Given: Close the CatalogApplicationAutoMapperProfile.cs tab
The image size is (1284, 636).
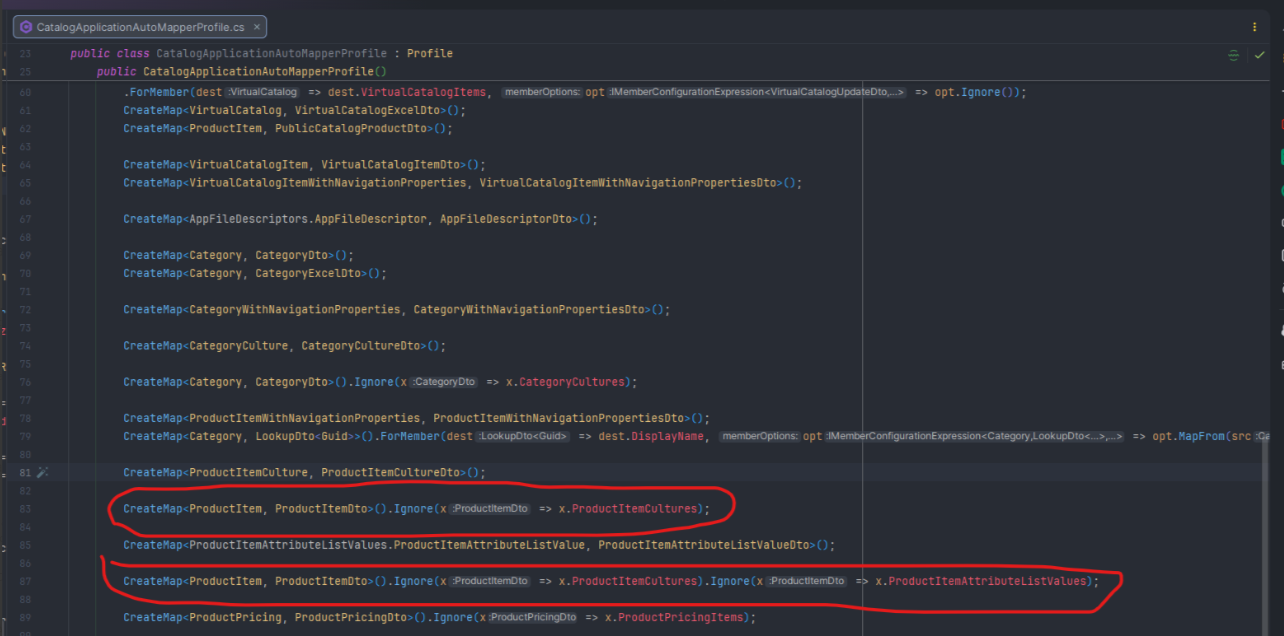Looking at the screenshot, I should point(255,27).
